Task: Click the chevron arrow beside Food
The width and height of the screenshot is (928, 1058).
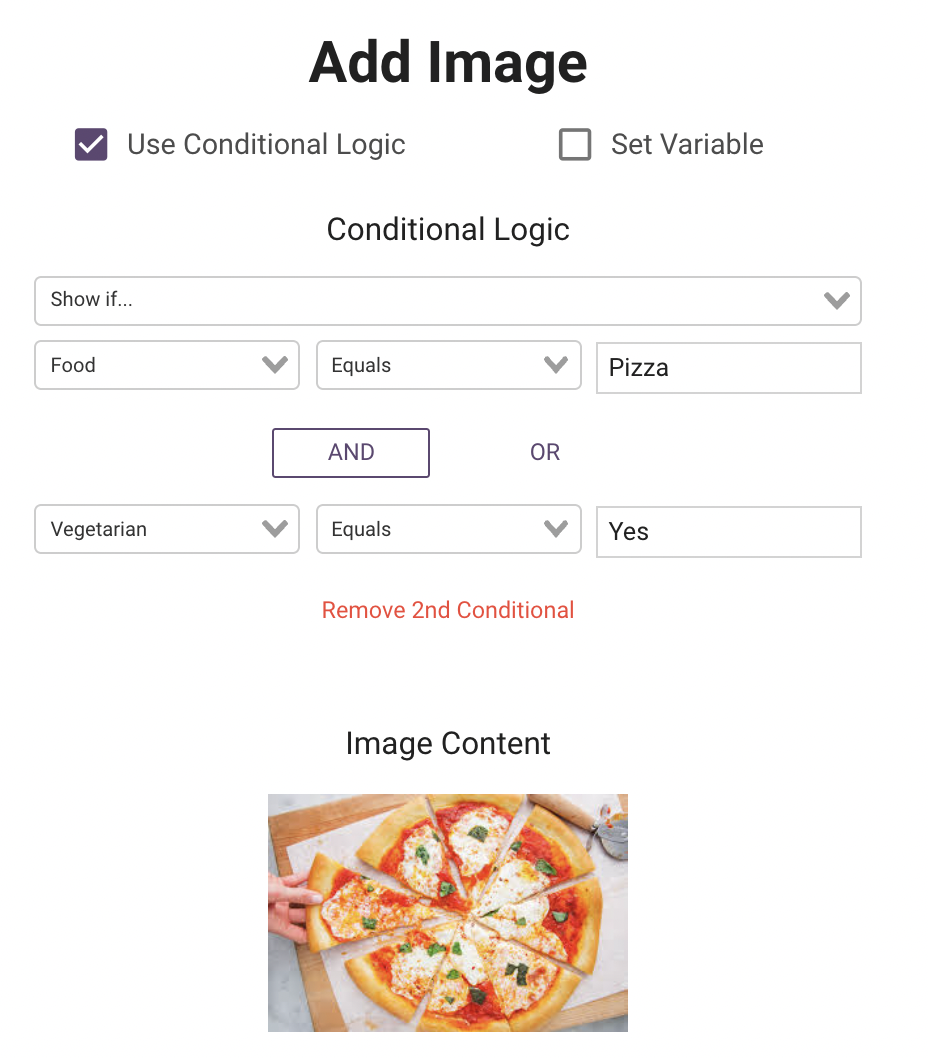Action: tap(274, 365)
